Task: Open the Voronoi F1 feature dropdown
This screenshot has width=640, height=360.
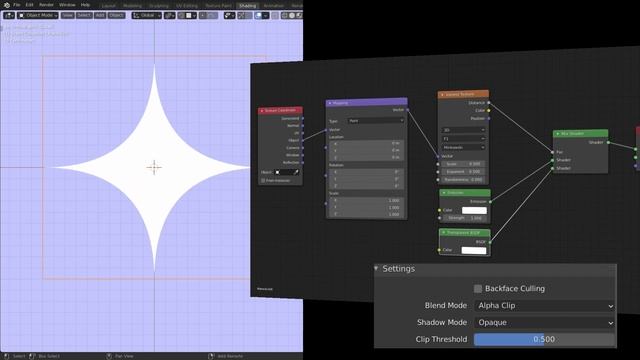Action: pos(464,139)
